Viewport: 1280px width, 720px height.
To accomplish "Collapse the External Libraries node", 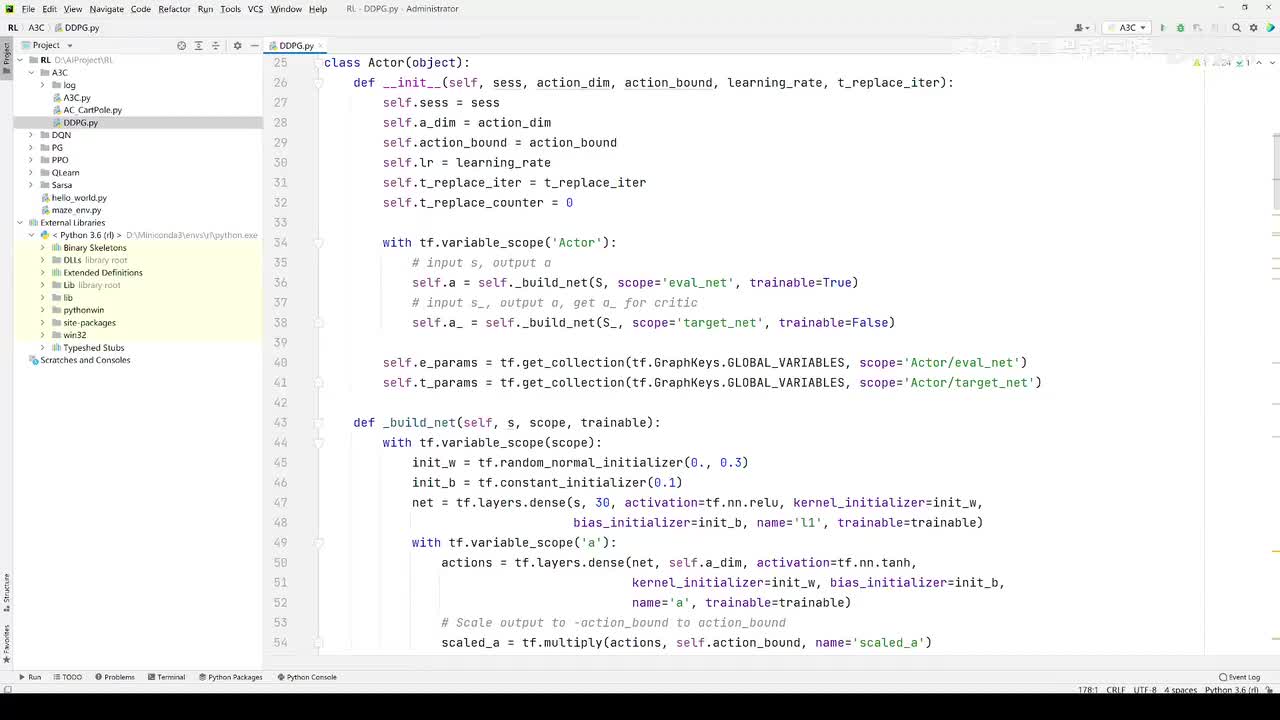I will click(x=19, y=223).
